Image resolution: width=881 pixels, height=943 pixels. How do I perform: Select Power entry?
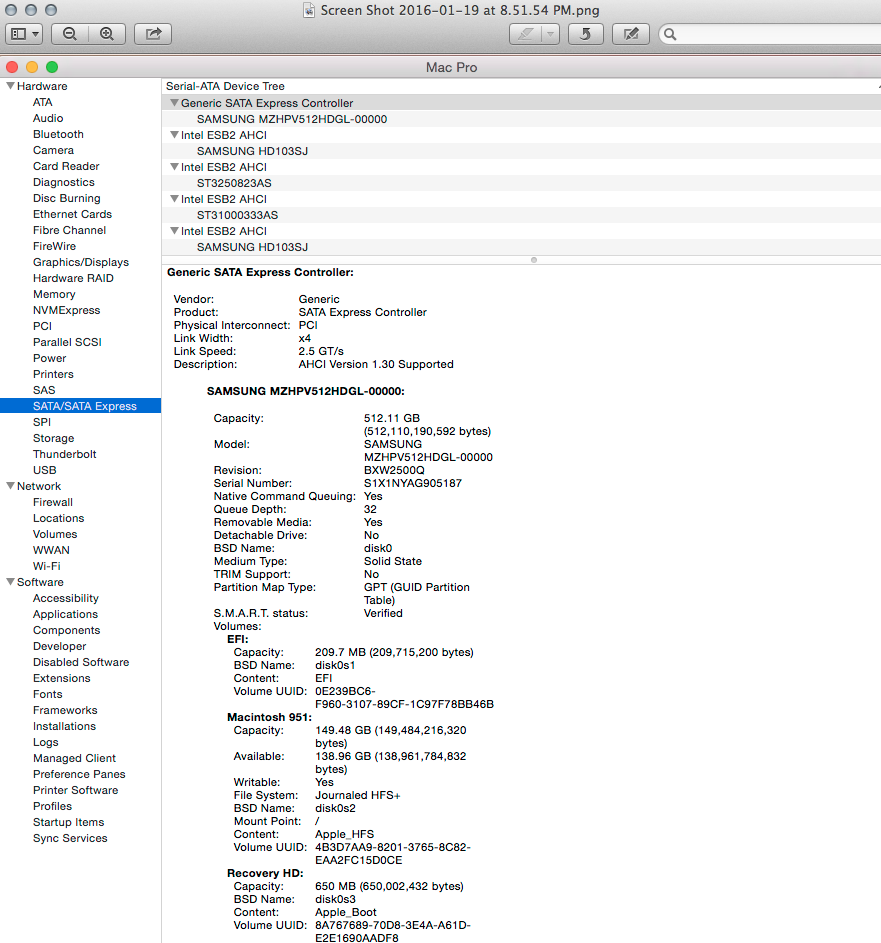(50, 358)
